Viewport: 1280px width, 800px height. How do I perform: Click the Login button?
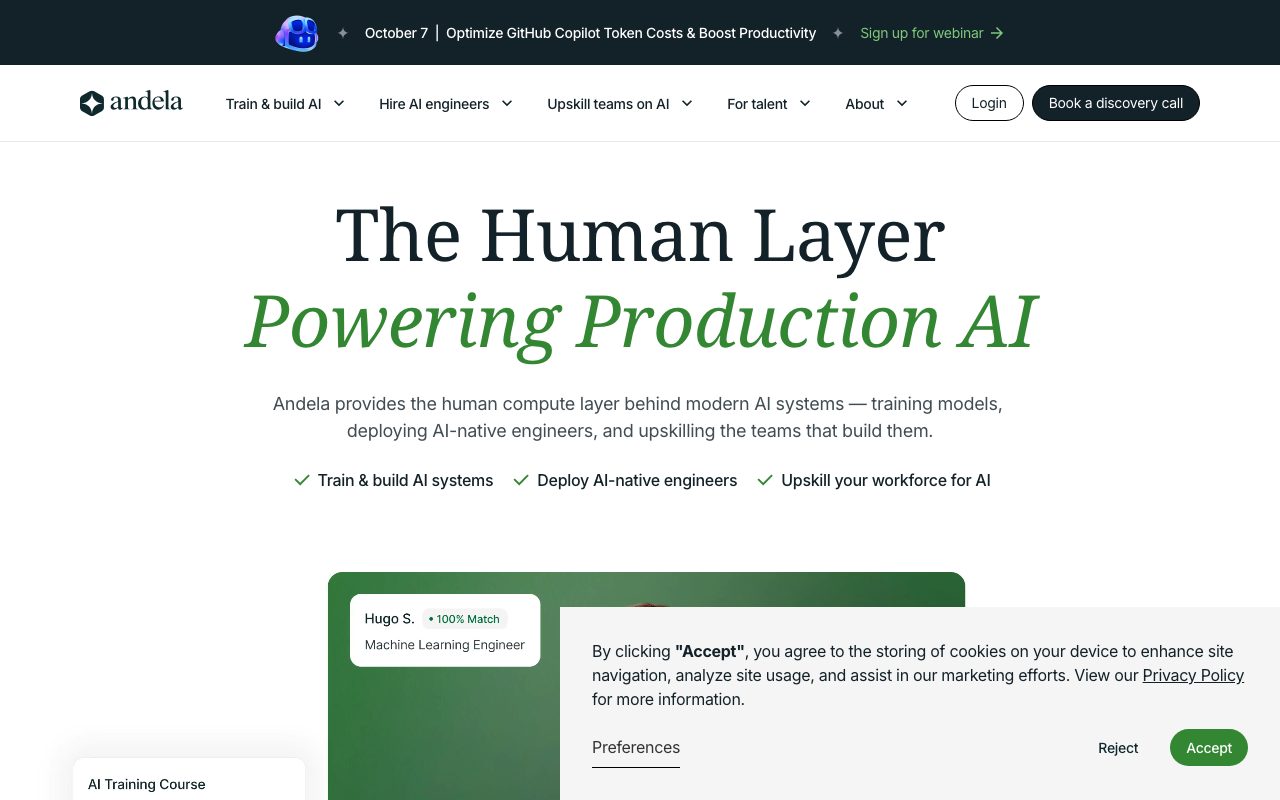point(989,103)
